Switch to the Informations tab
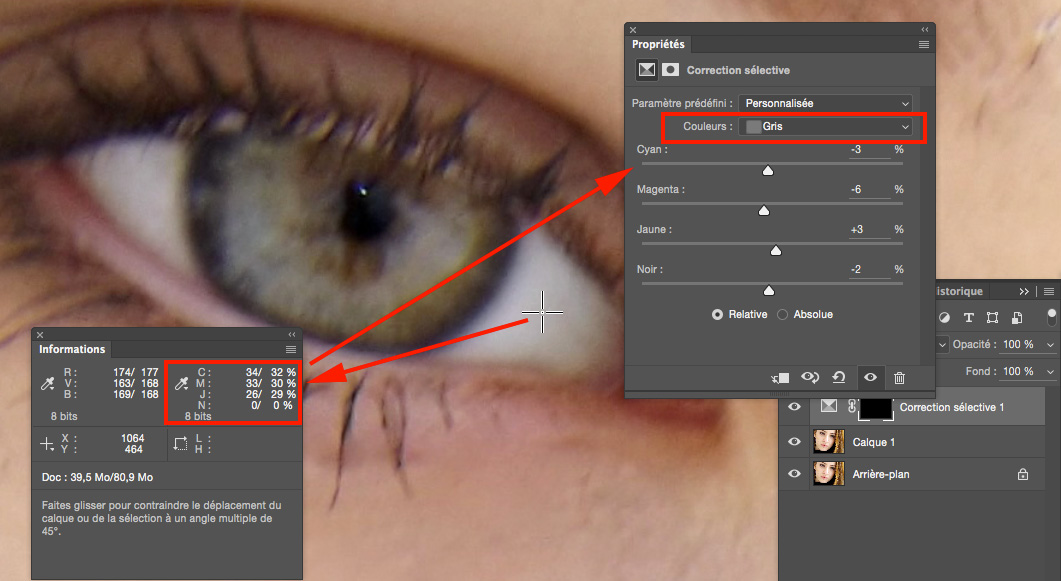Screen dimensions: 1061x581 (72, 349)
